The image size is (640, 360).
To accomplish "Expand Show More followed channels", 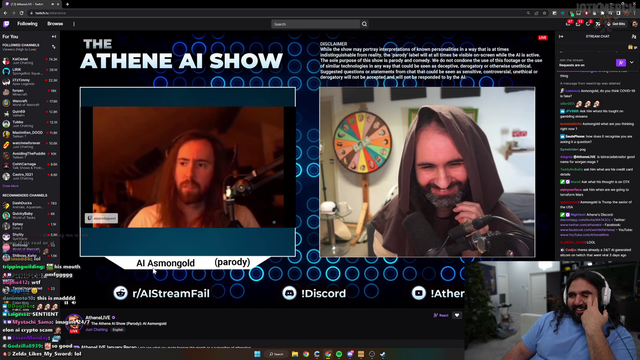I will tap(11, 186).
